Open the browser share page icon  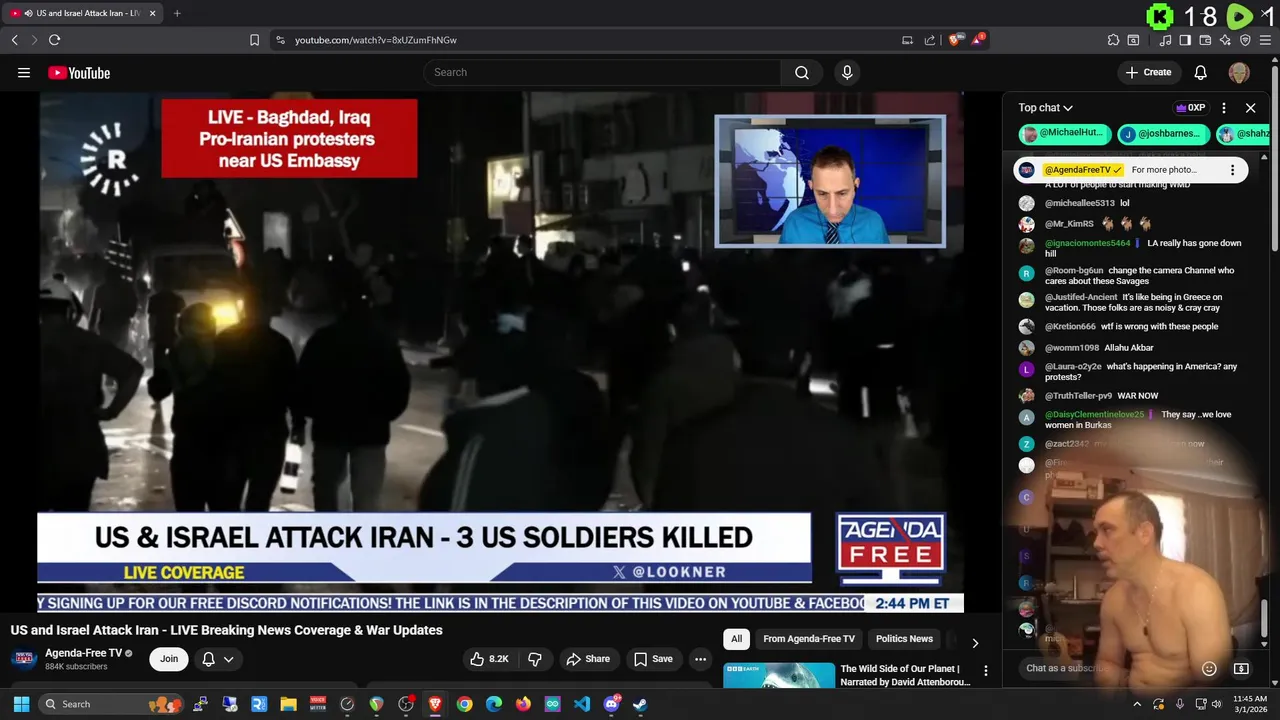930,40
